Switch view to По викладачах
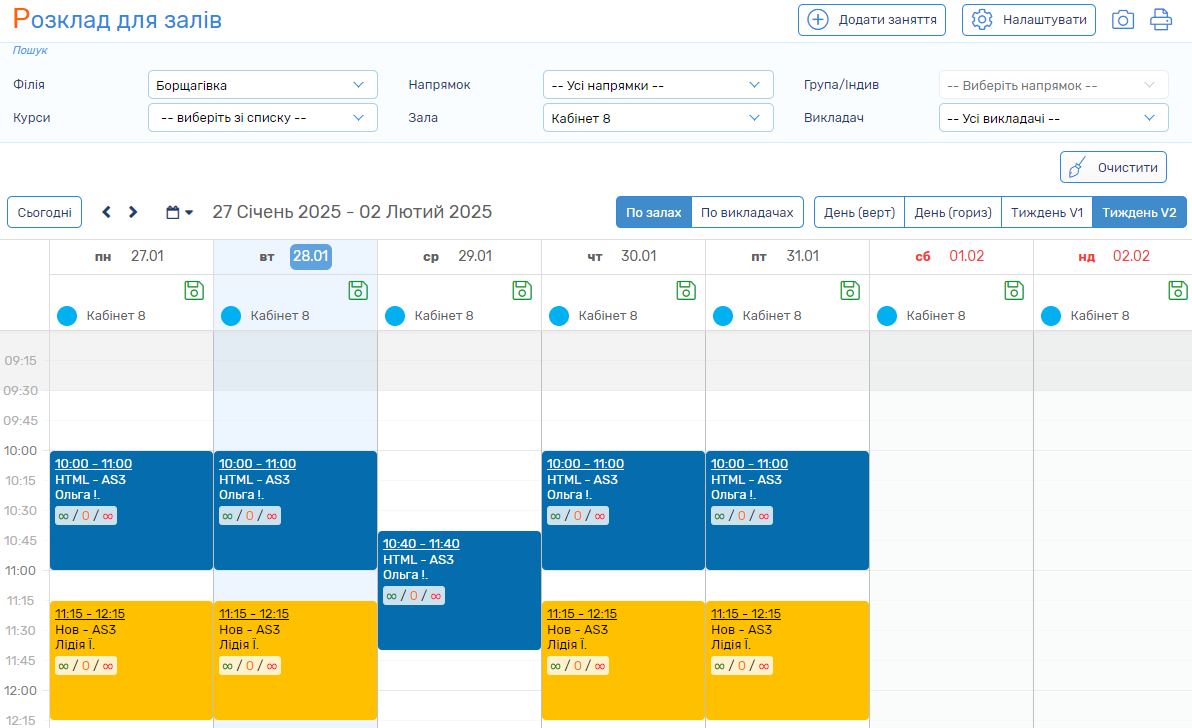Viewport: 1192px width, 728px height. (747, 212)
